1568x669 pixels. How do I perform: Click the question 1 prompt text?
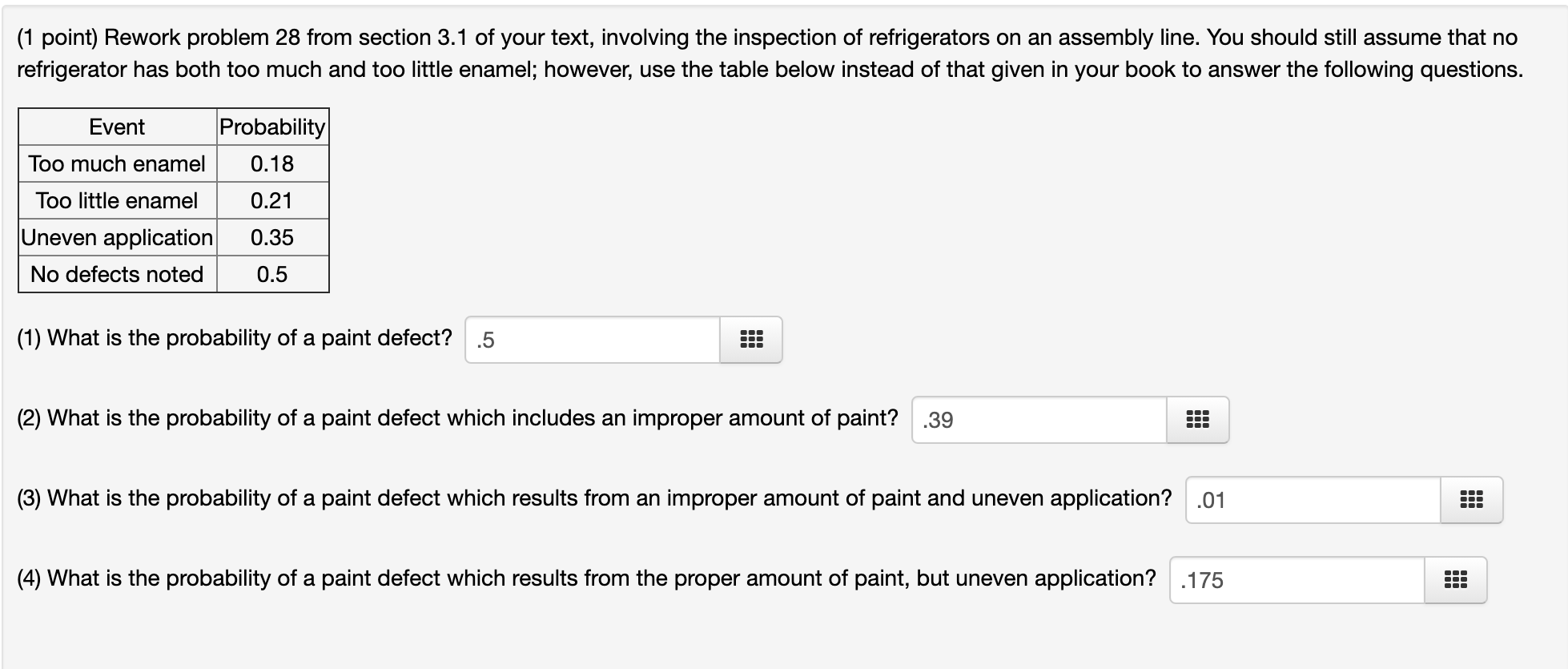click(232, 337)
